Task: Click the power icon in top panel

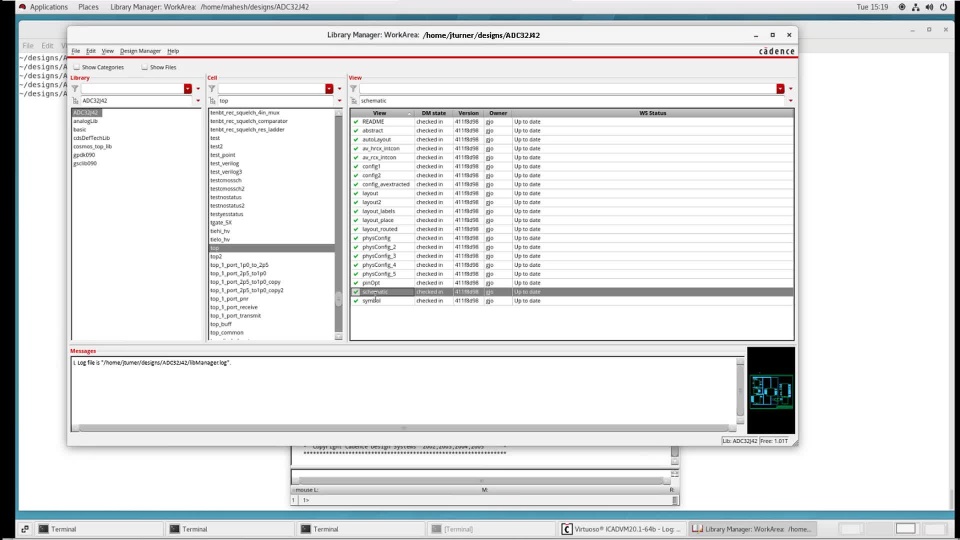Action: click(943, 7)
